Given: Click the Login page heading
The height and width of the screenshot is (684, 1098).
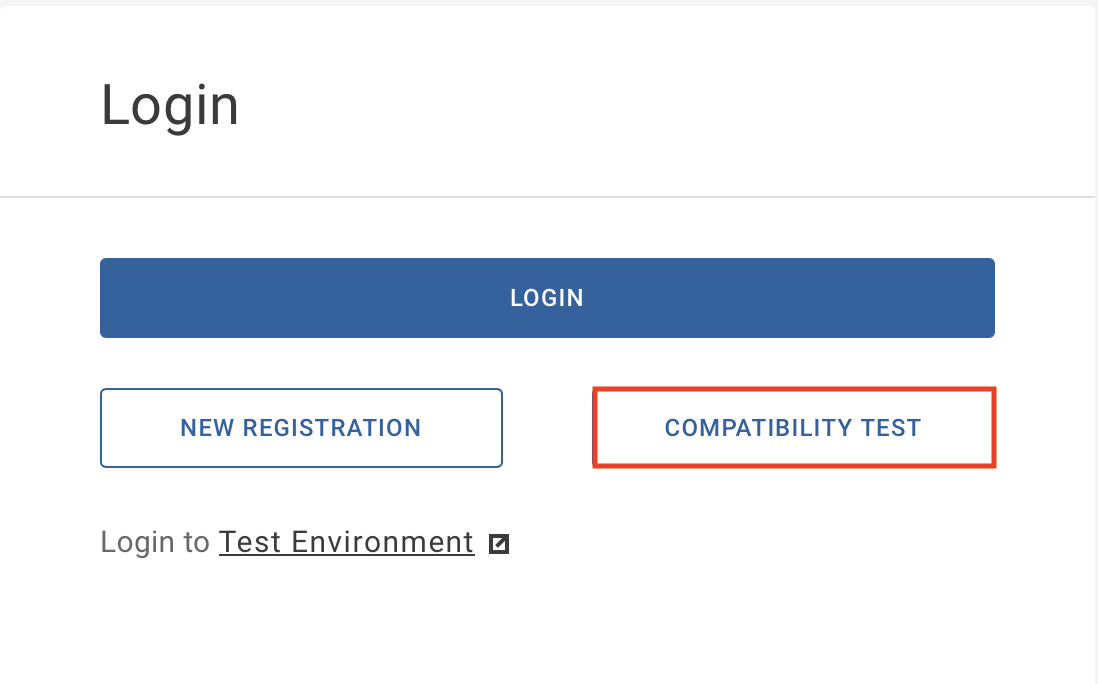Looking at the screenshot, I should click(x=170, y=106).
